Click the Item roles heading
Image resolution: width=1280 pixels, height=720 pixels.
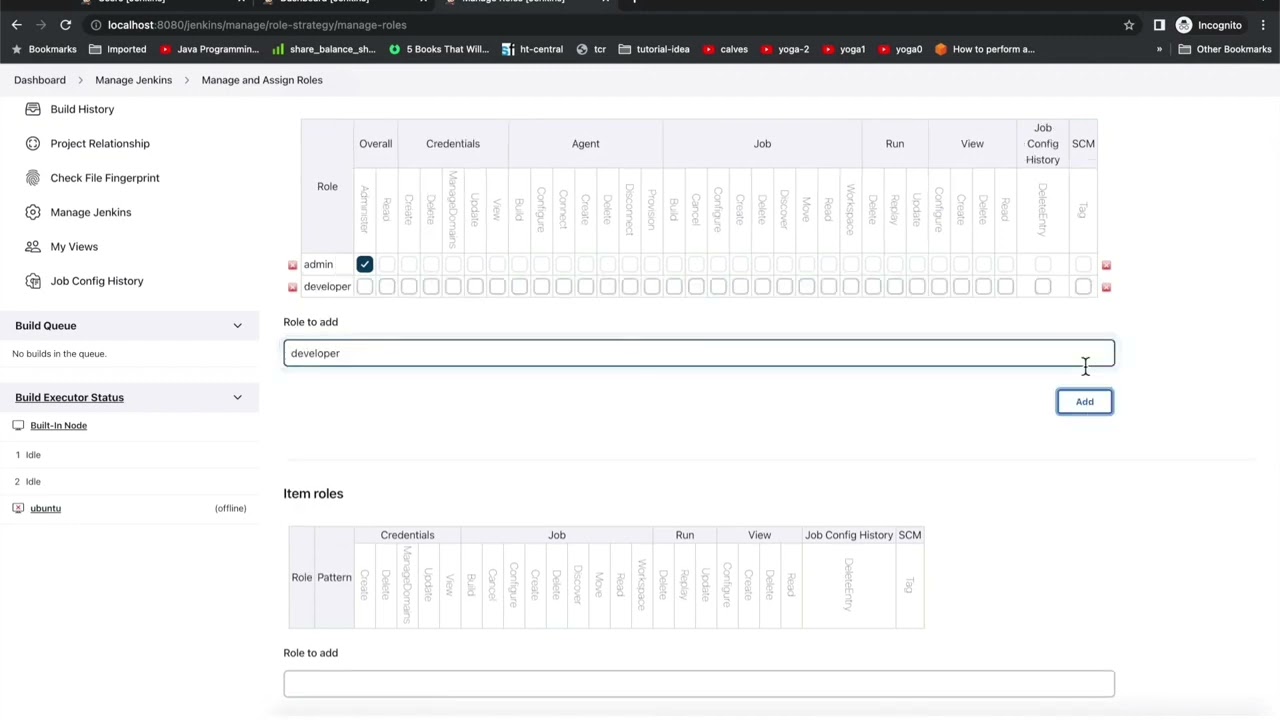[313, 494]
